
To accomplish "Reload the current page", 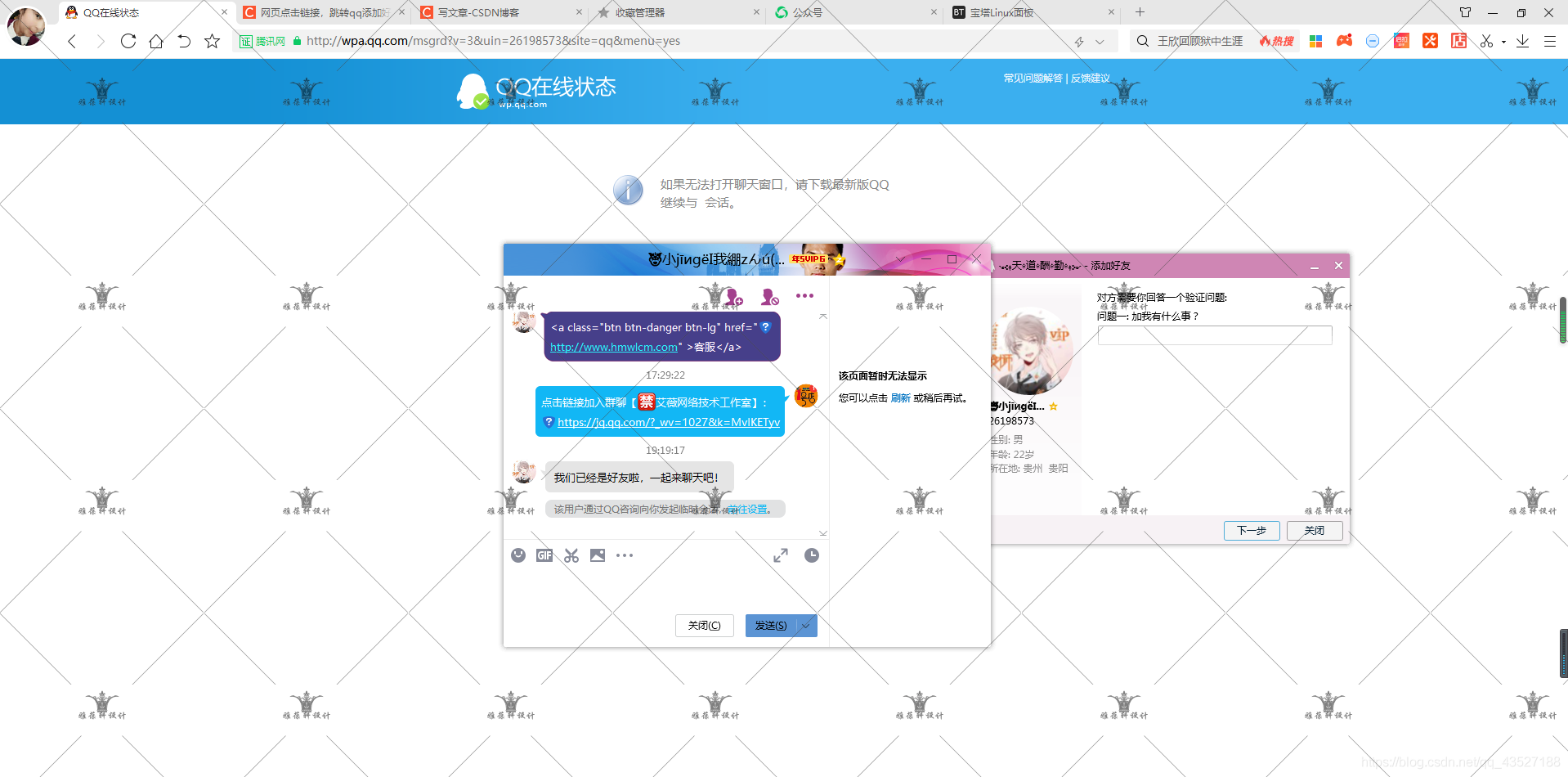I will [128, 41].
